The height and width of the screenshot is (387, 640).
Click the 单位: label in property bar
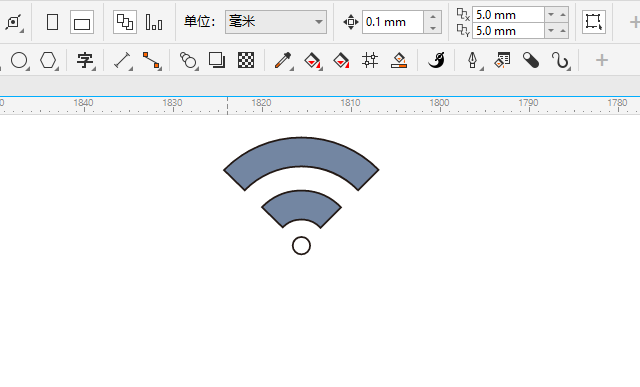click(x=200, y=22)
